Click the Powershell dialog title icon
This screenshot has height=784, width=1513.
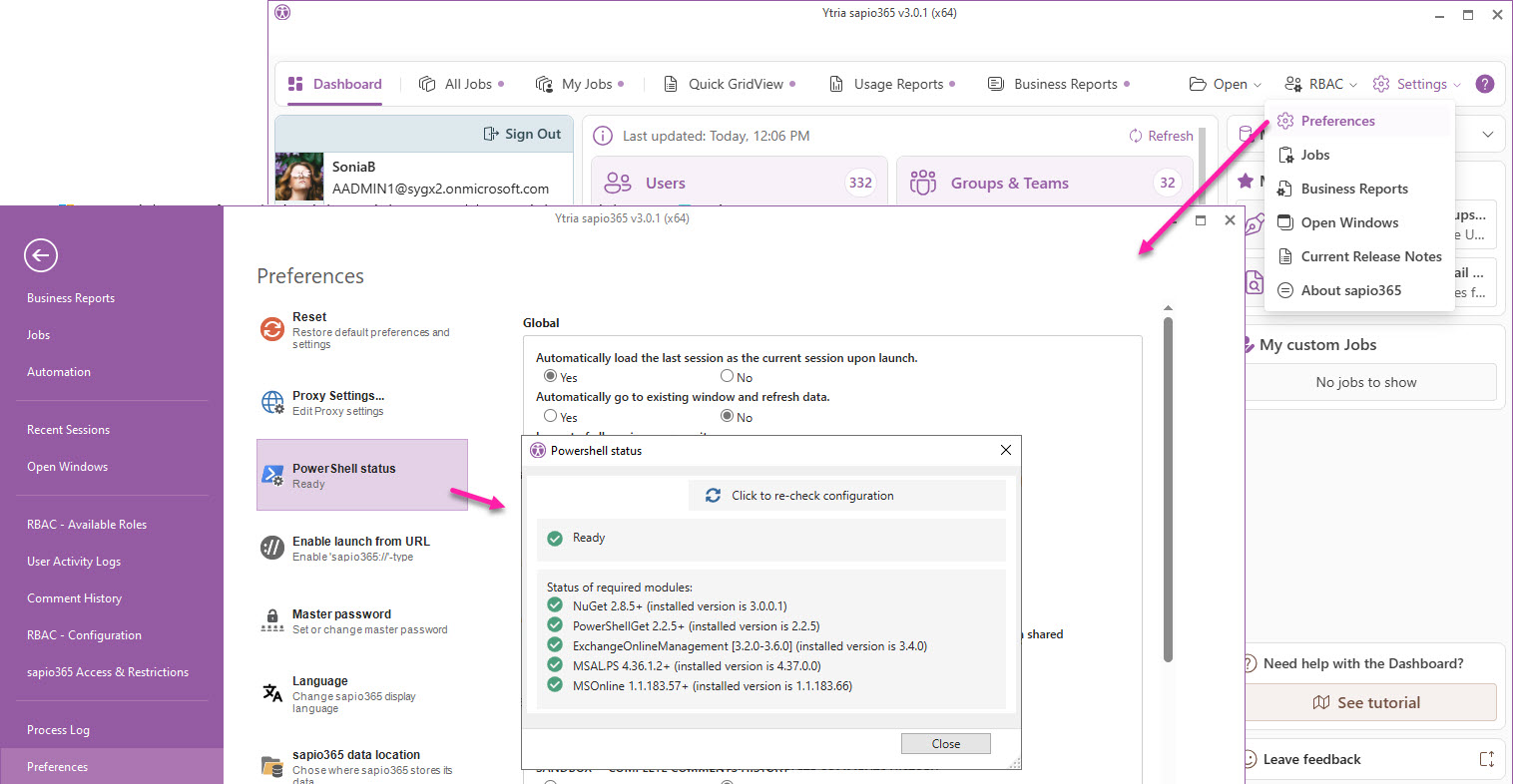tap(538, 450)
